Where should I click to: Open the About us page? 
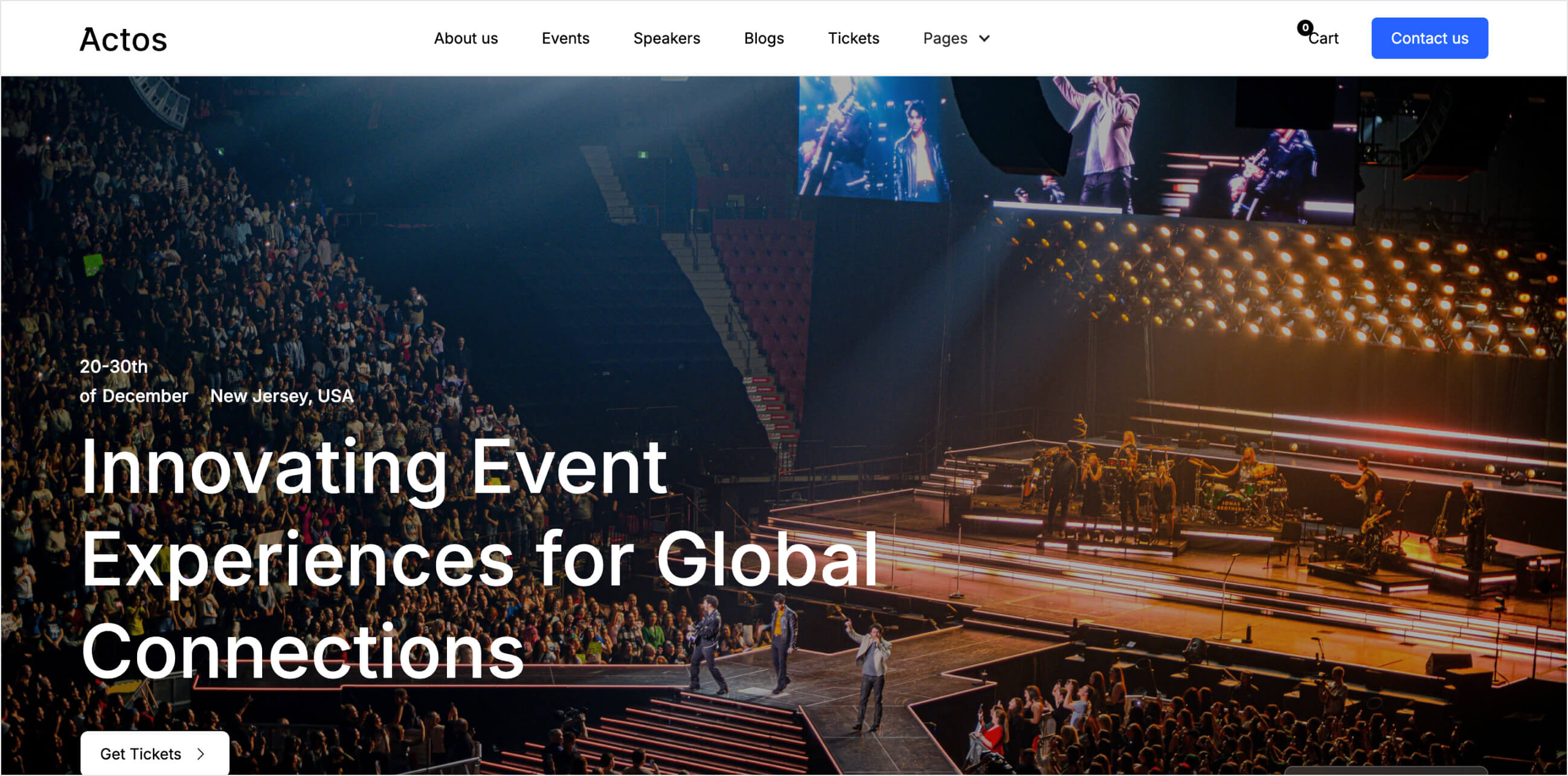point(465,38)
